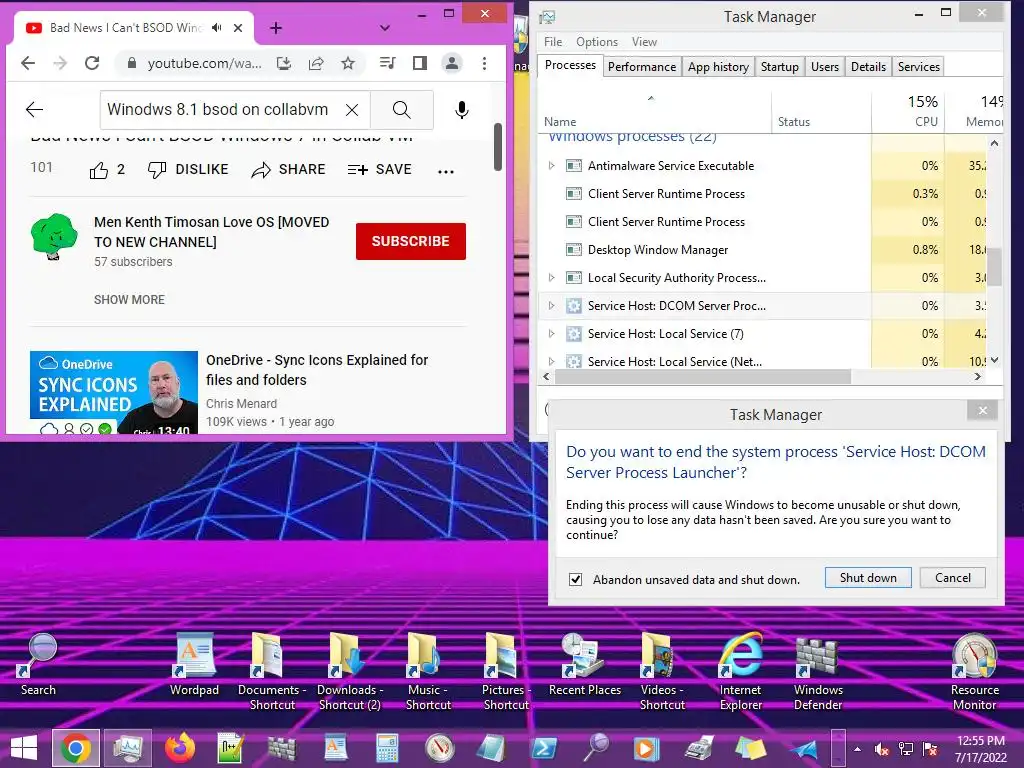
Task: Reload the YouTube page in Chrome
Action: click(92, 63)
